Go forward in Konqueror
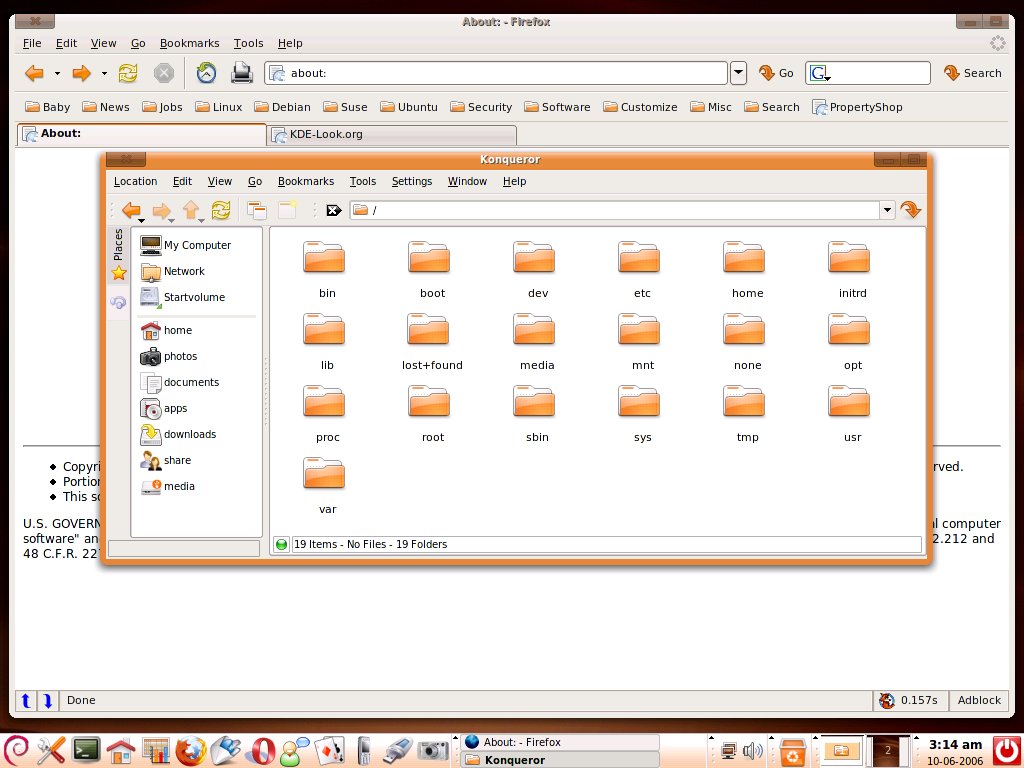The width and height of the screenshot is (1024, 768). [161, 210]
